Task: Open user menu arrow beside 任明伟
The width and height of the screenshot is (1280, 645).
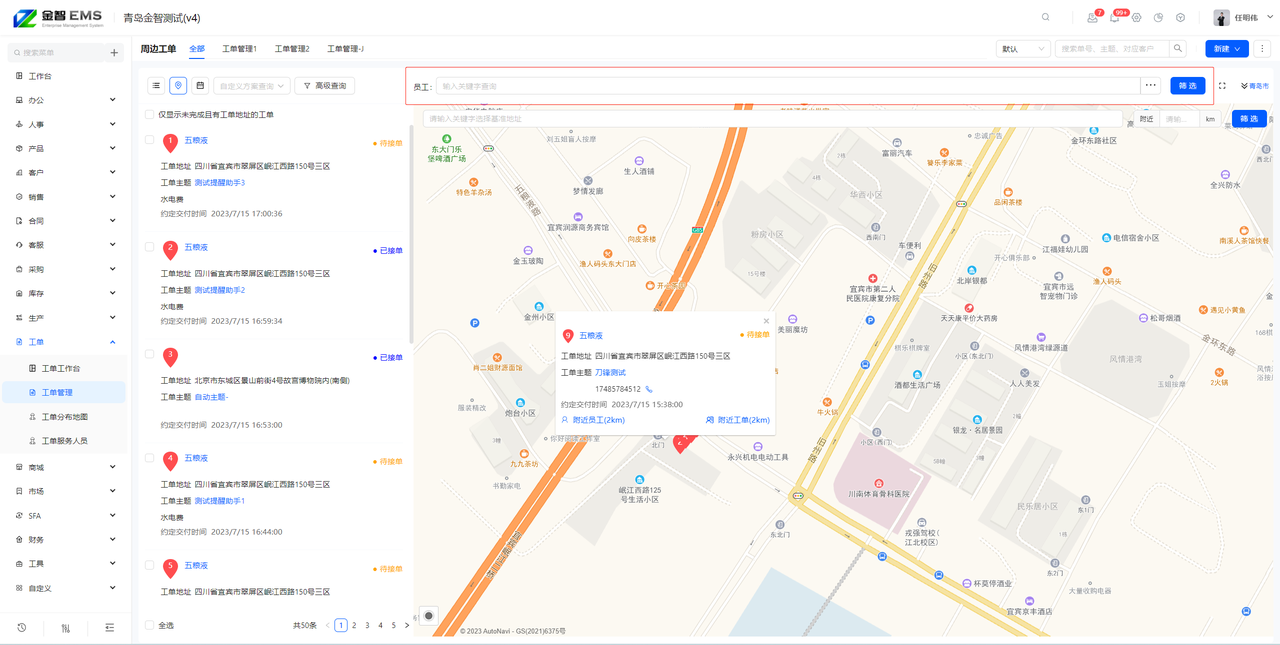Action: [x=1270, y=17]
